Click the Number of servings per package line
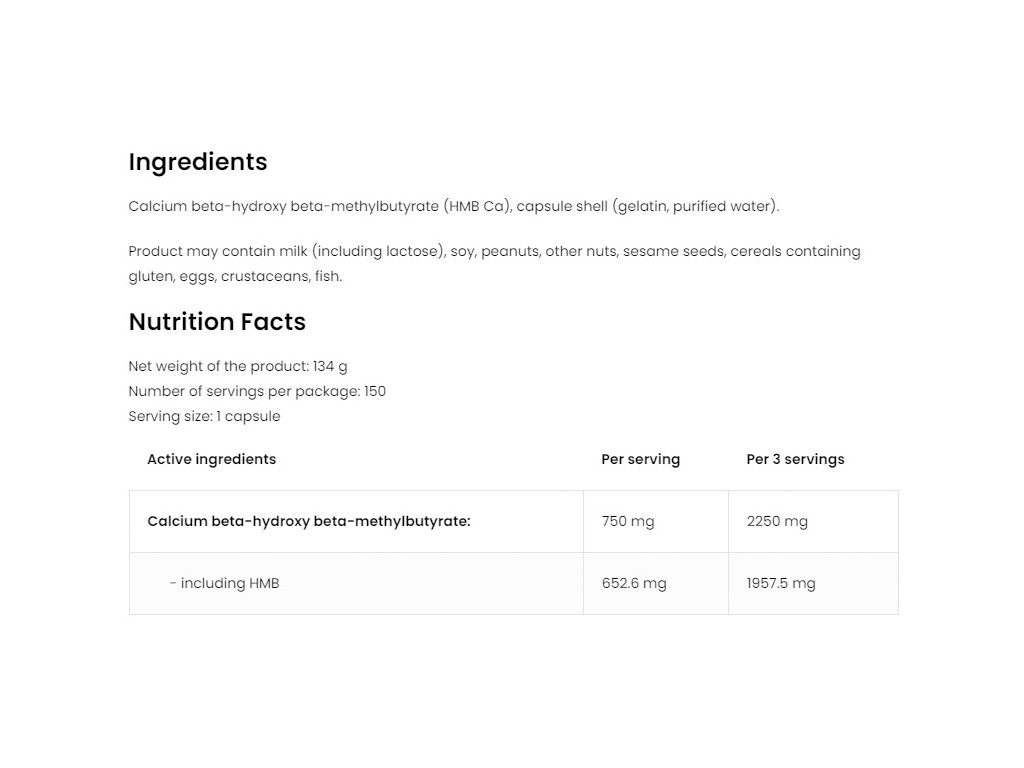The height and width of the screenshot is (768, 1024). pos(257,391)
